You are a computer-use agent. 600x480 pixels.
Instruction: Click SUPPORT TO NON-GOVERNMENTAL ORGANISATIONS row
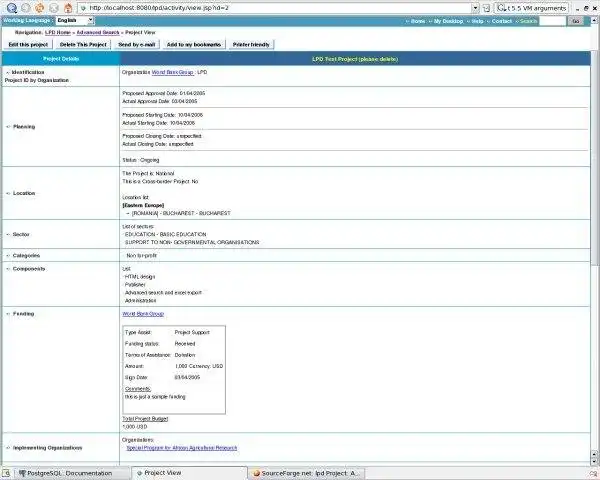click(192, 242)
